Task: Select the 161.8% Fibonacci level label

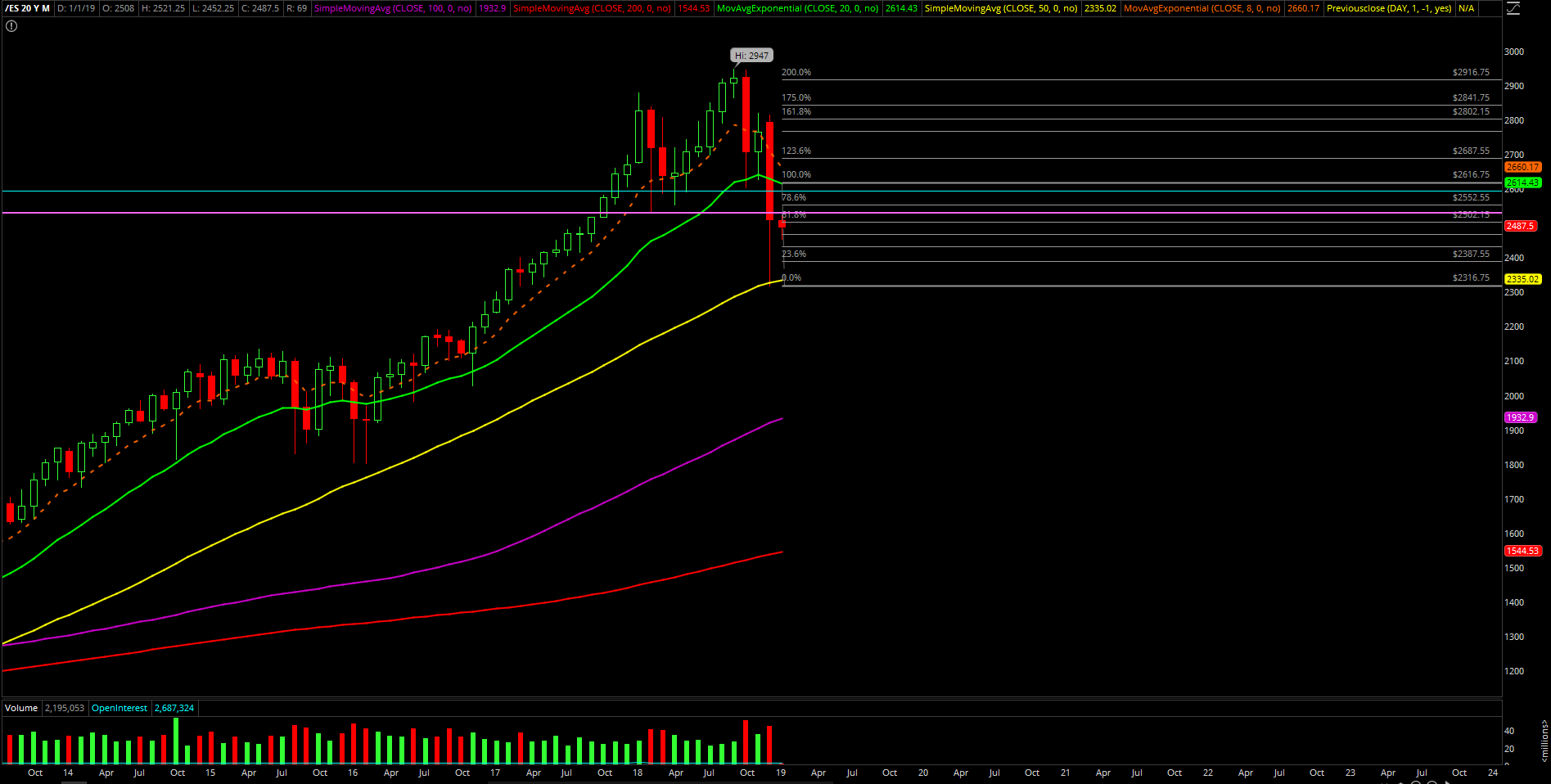Action: tap(796, 111)
